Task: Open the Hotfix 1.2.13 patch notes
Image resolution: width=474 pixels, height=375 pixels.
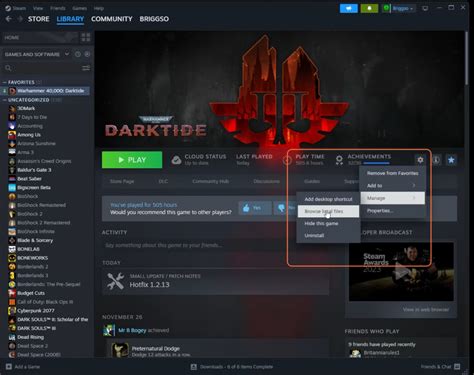Action: 215,282
